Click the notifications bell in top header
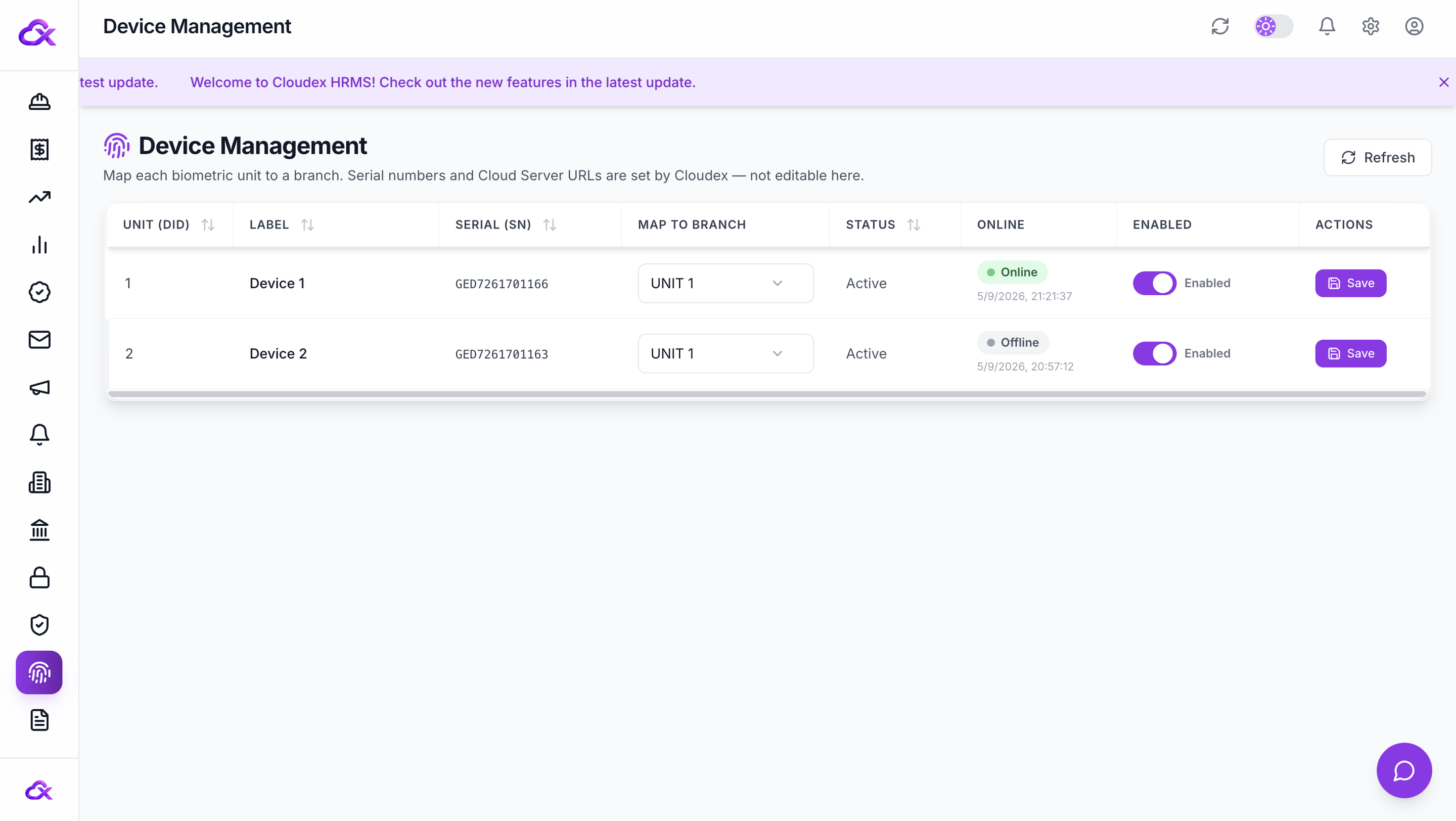 tap(1327, 27)
